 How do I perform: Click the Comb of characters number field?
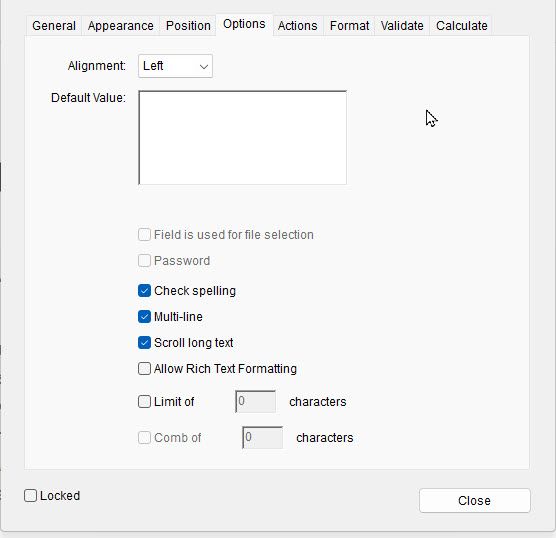pyautogui.click(x=262, y=438)
